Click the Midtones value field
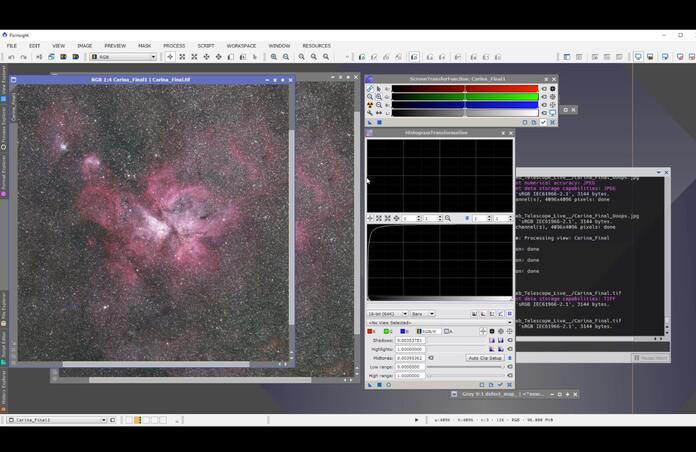696x452 pixels. (x=410, y=358)
